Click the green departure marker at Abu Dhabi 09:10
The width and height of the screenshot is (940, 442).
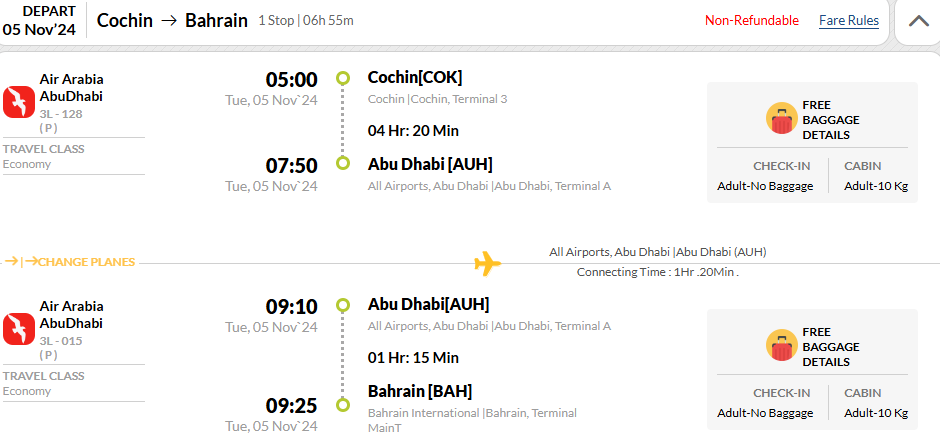click(x=343, y=305)
